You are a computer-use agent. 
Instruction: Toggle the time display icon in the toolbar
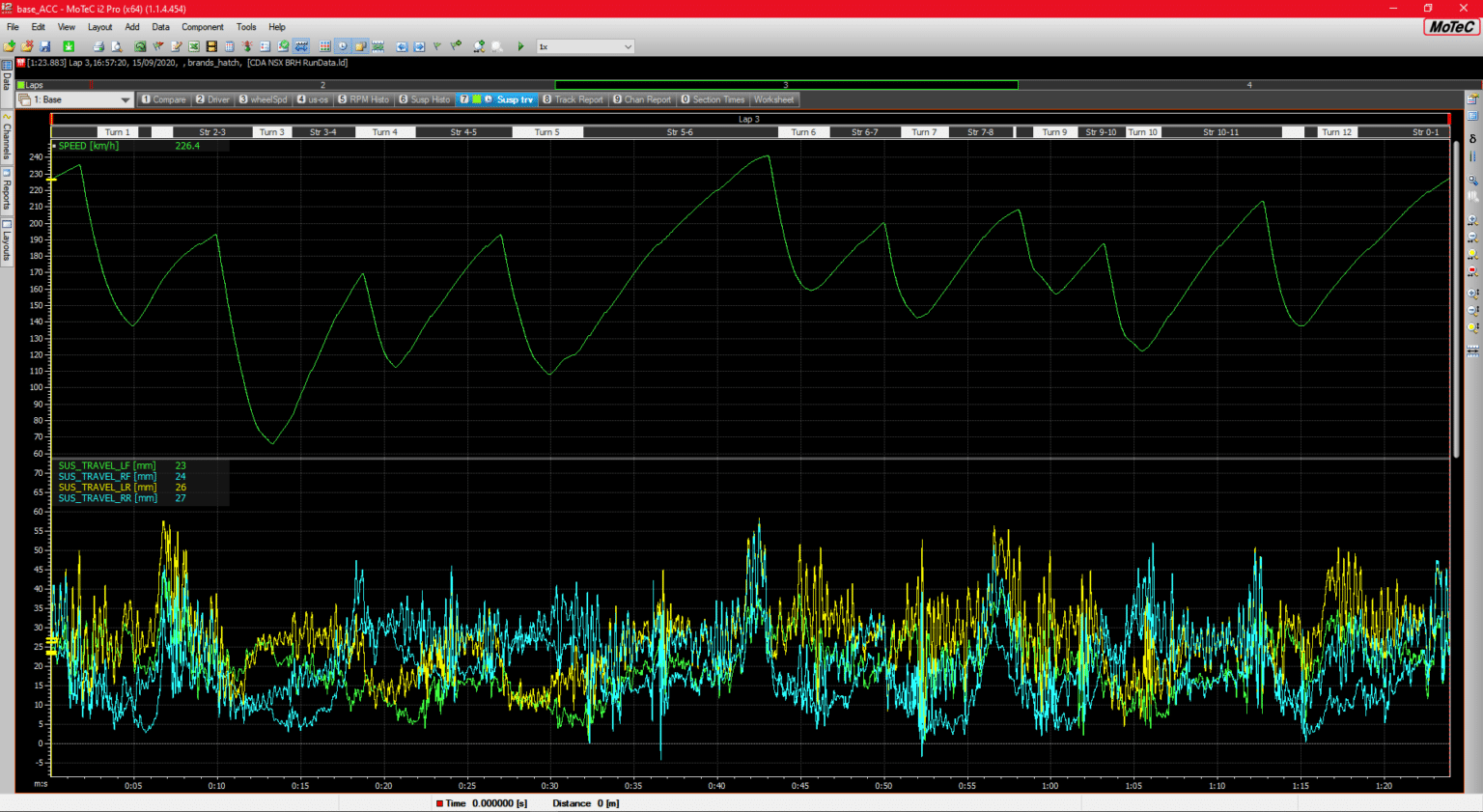click(x=344, y=45)
